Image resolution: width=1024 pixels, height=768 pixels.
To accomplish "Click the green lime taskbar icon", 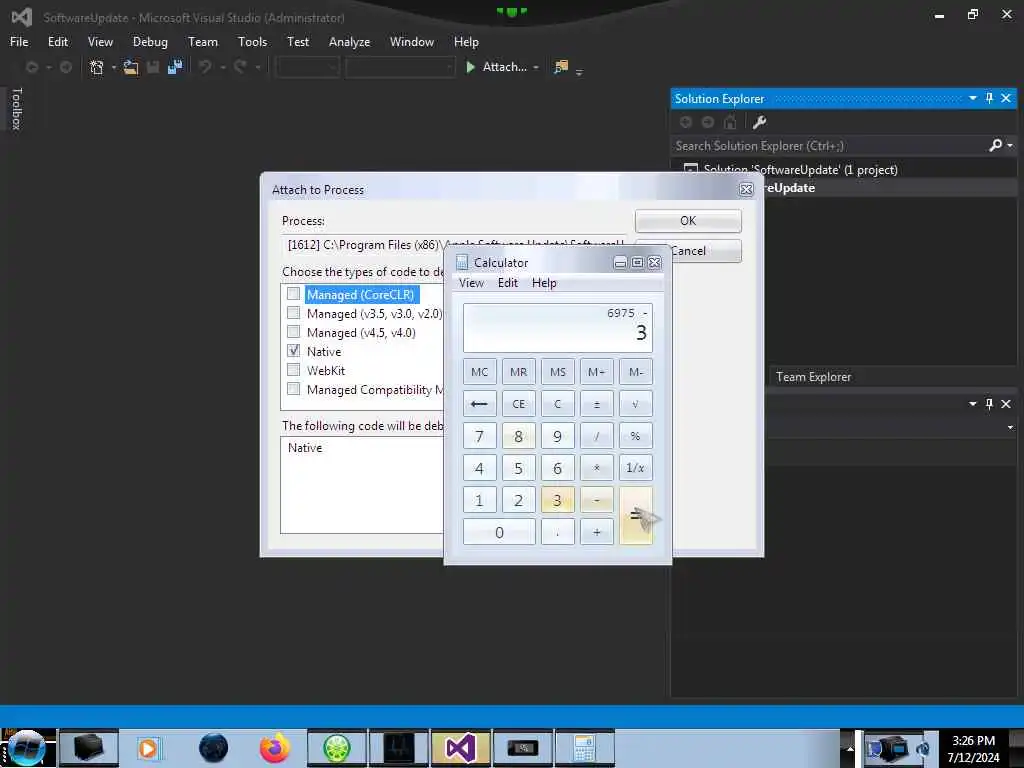I will click(337, 748).
